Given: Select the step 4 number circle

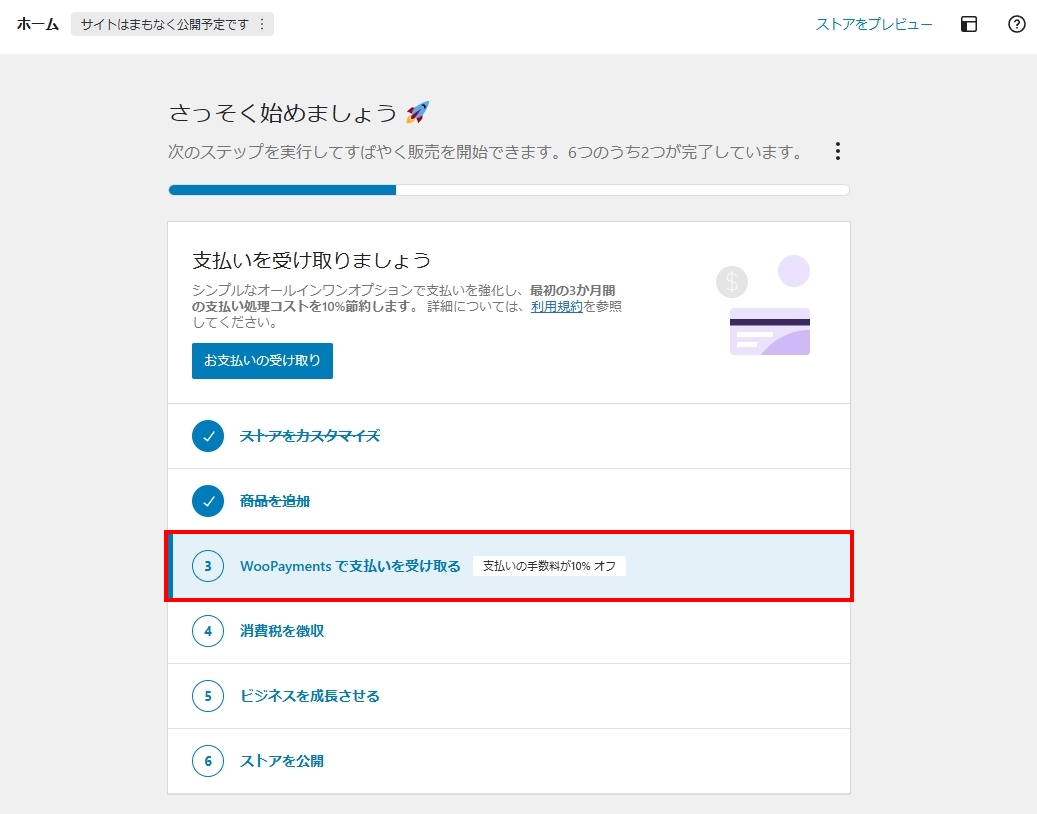Looking at the screenshot, I should pyautogui.click(x=208, y=631).
